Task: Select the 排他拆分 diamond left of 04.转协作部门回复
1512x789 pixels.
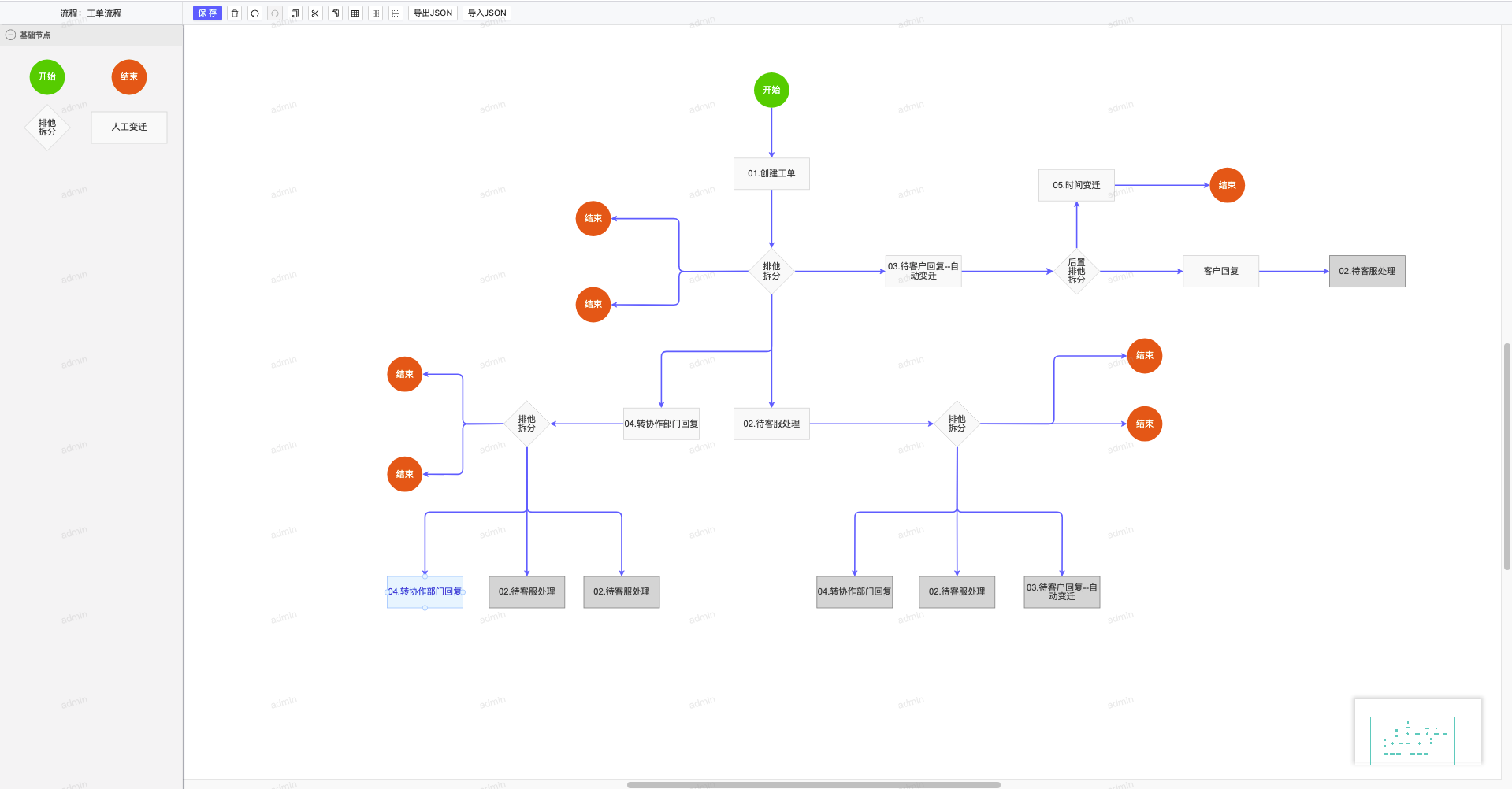Action: coord(526,424)
